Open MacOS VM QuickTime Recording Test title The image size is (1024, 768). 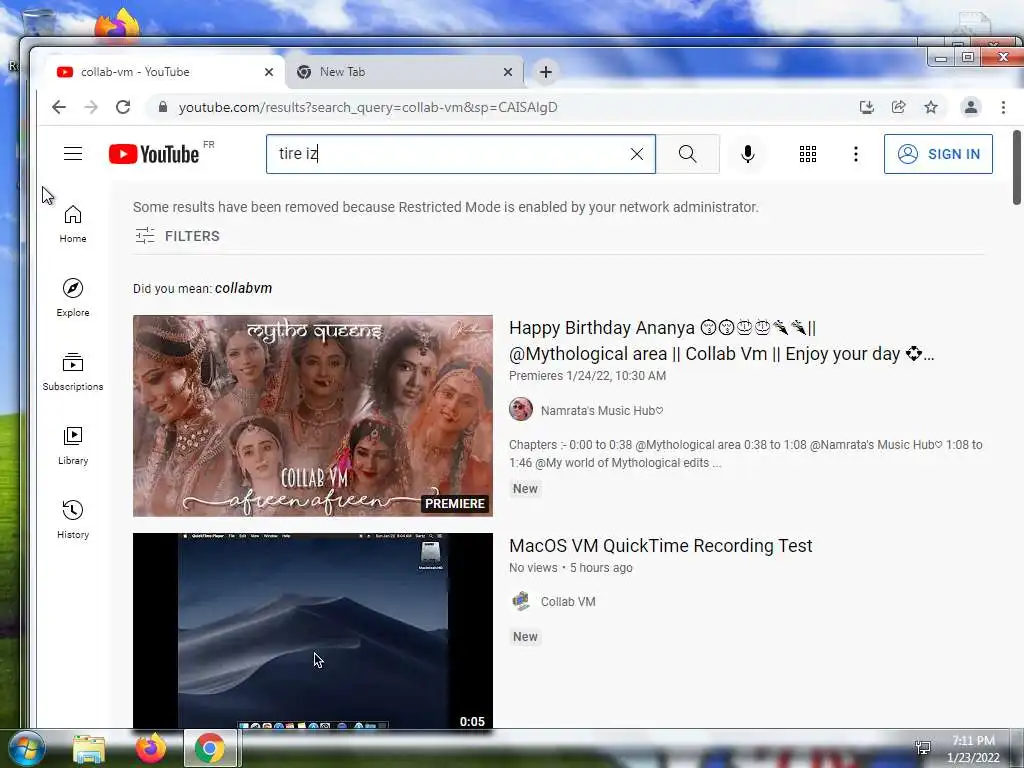tap(660, 545)
